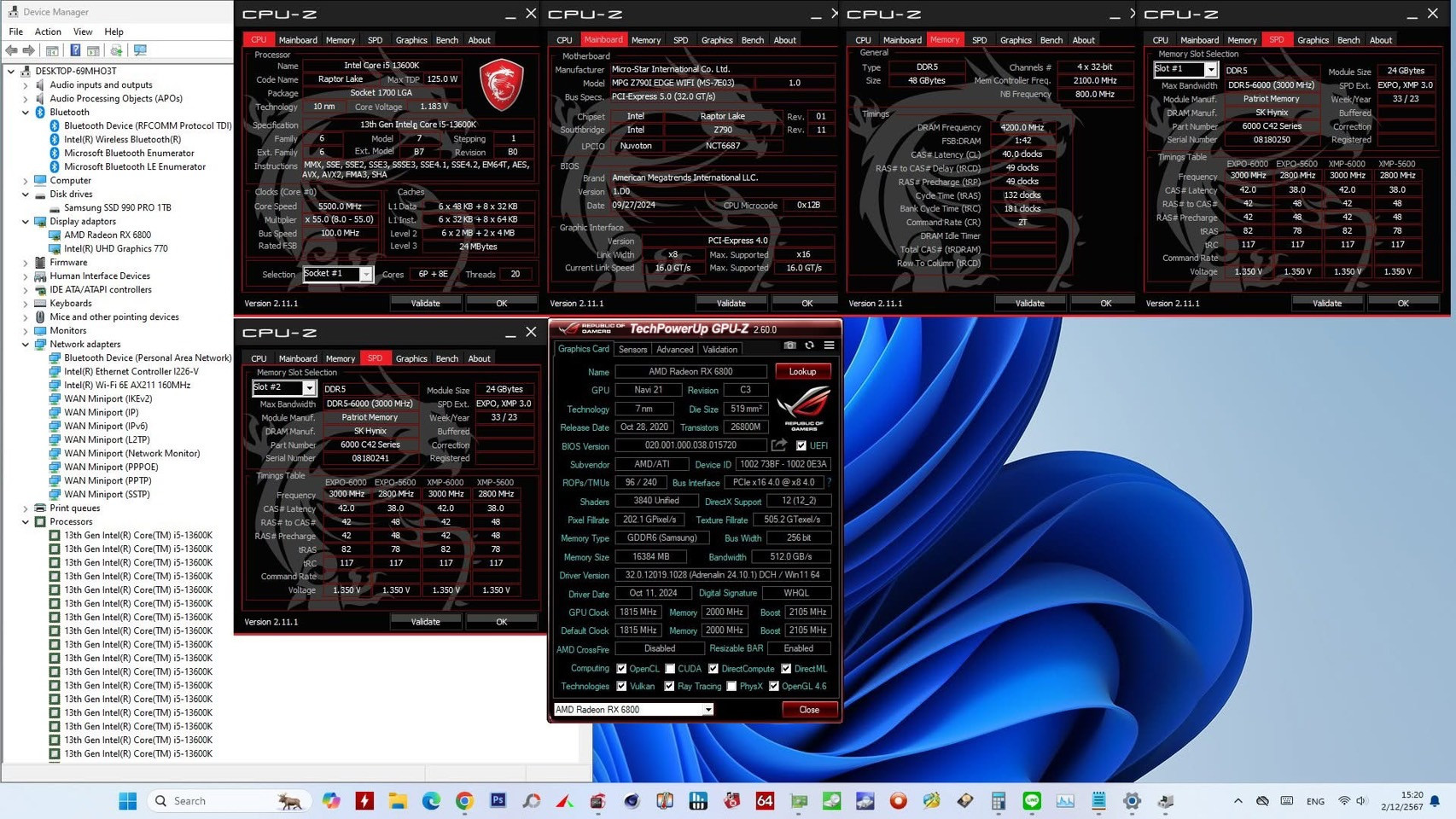Click Show/Hide console tree toolbar icon
1456x819 pixels.
52,50
